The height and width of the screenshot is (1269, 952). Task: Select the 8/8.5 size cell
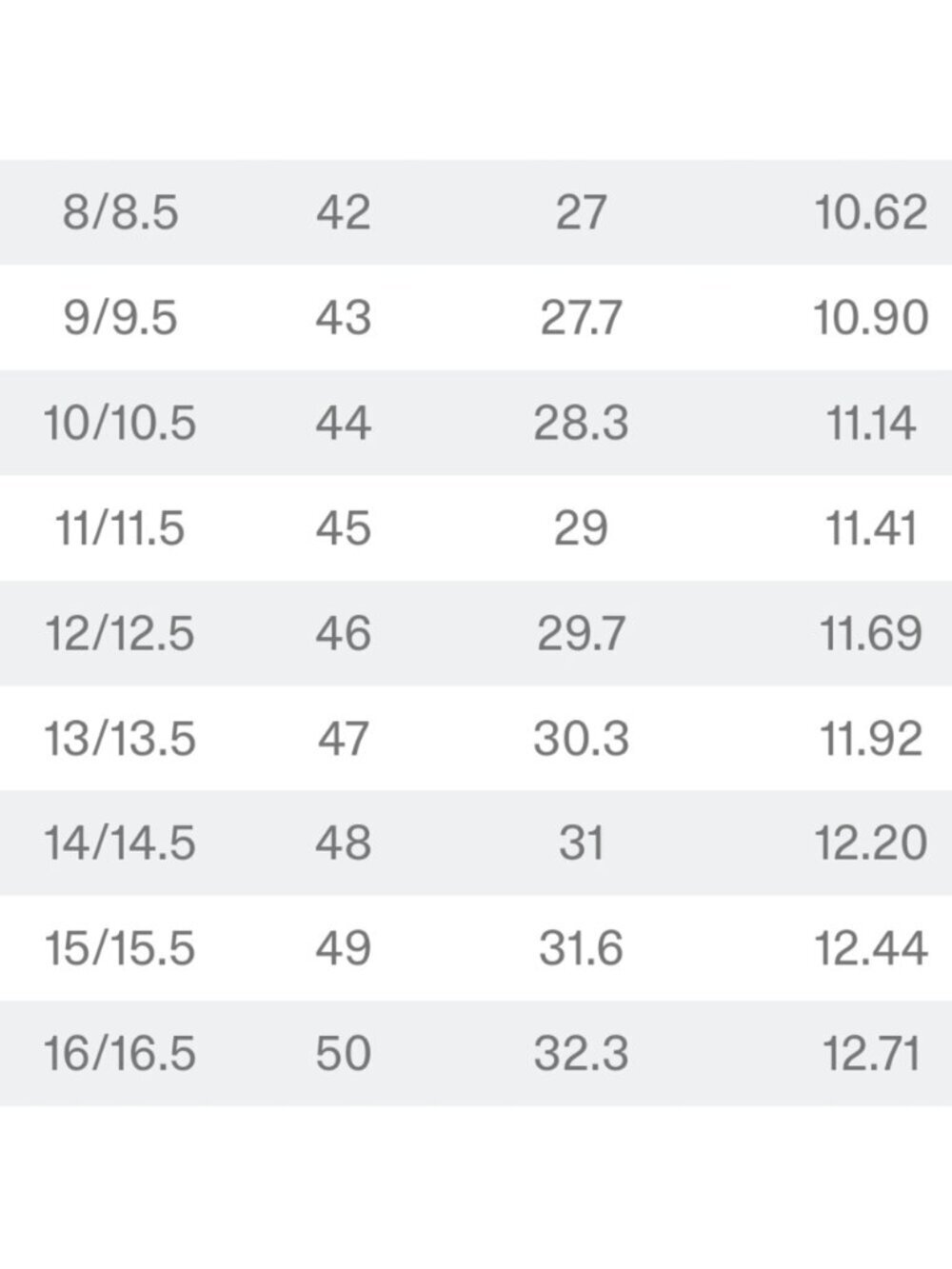[121, 212]
